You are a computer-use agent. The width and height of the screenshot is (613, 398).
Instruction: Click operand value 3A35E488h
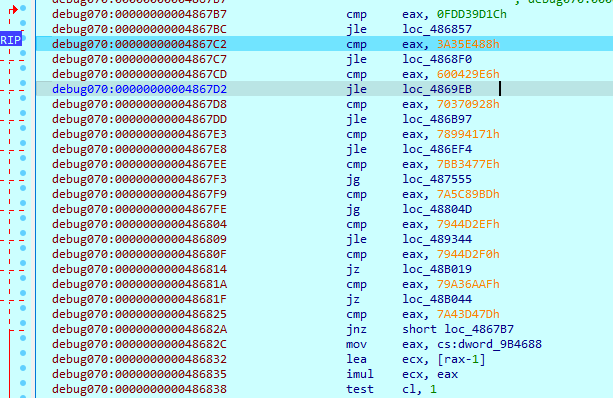click(x=468, y=44)
